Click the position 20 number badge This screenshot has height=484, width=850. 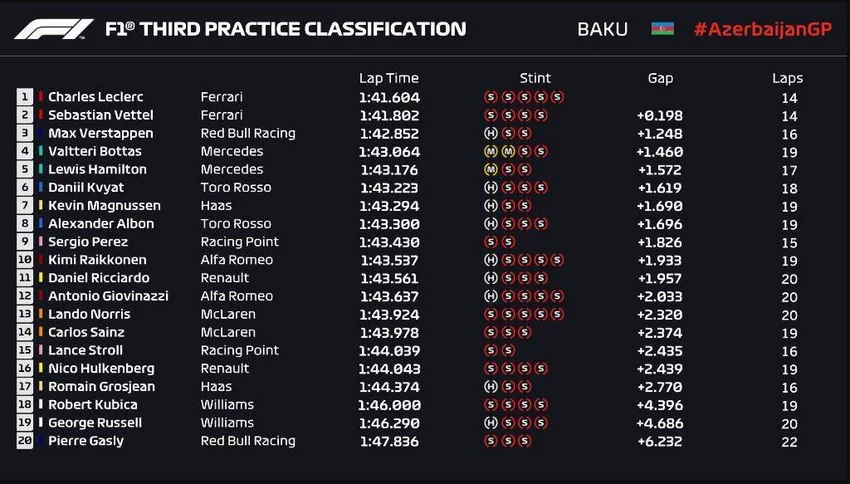(24, 441)
